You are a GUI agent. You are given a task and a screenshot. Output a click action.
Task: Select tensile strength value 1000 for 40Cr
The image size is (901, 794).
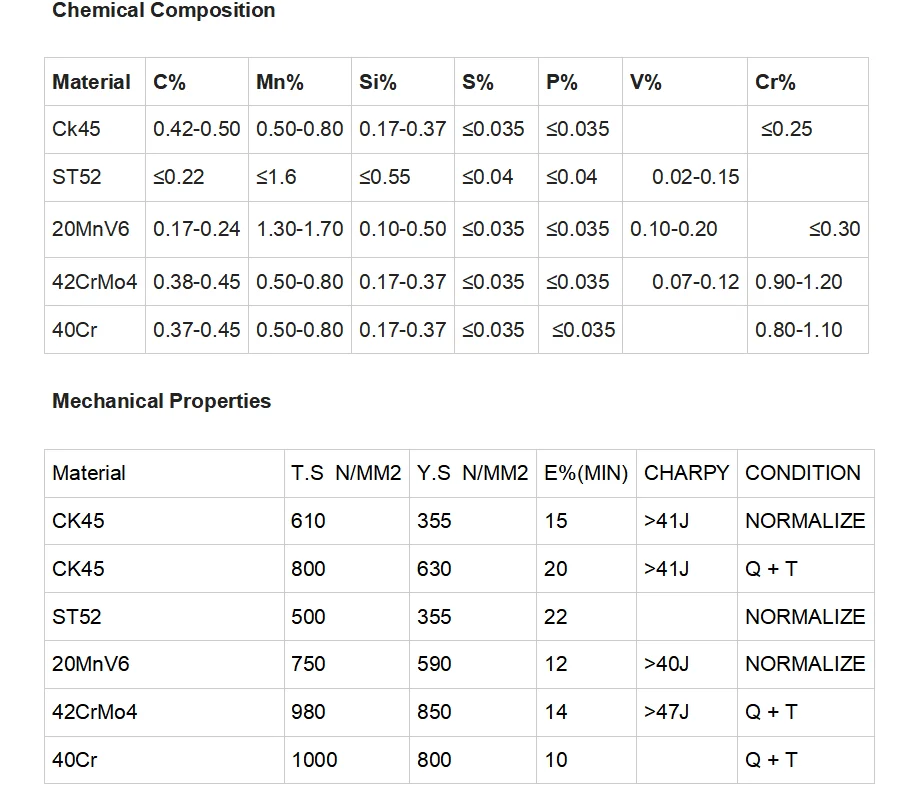tap(314, 760)
